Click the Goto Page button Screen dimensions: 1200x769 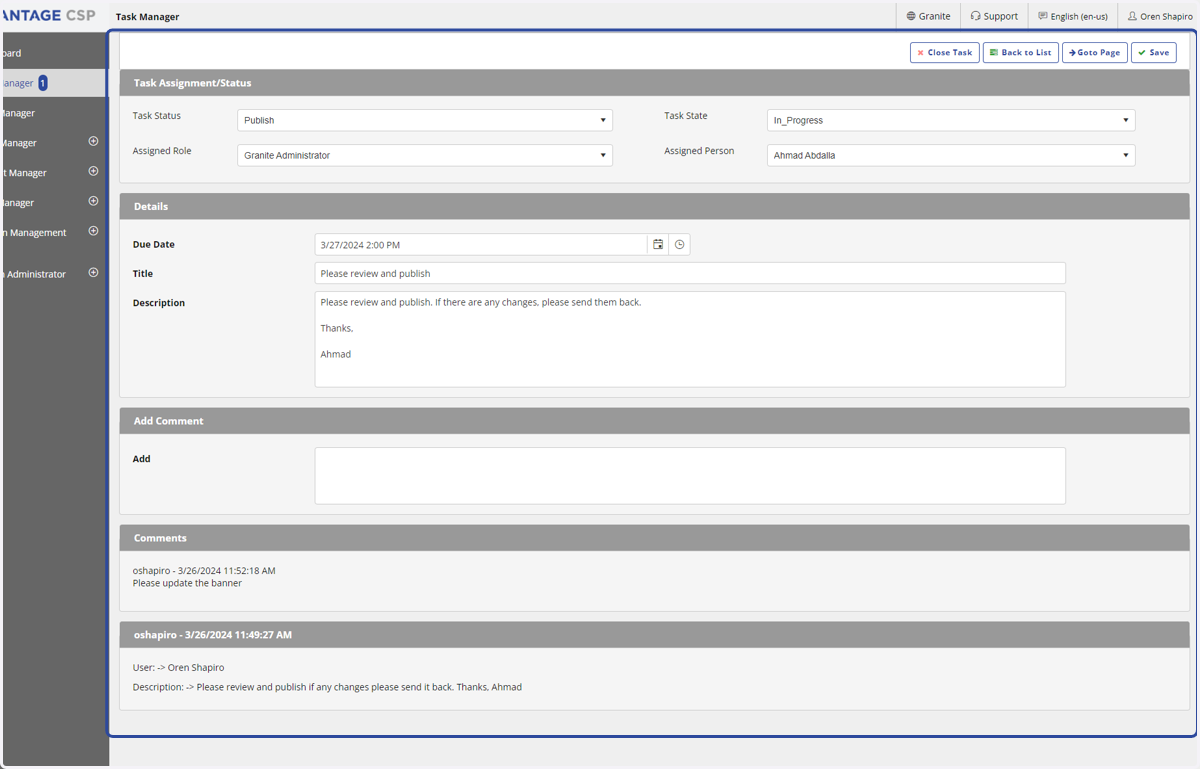1095,52
